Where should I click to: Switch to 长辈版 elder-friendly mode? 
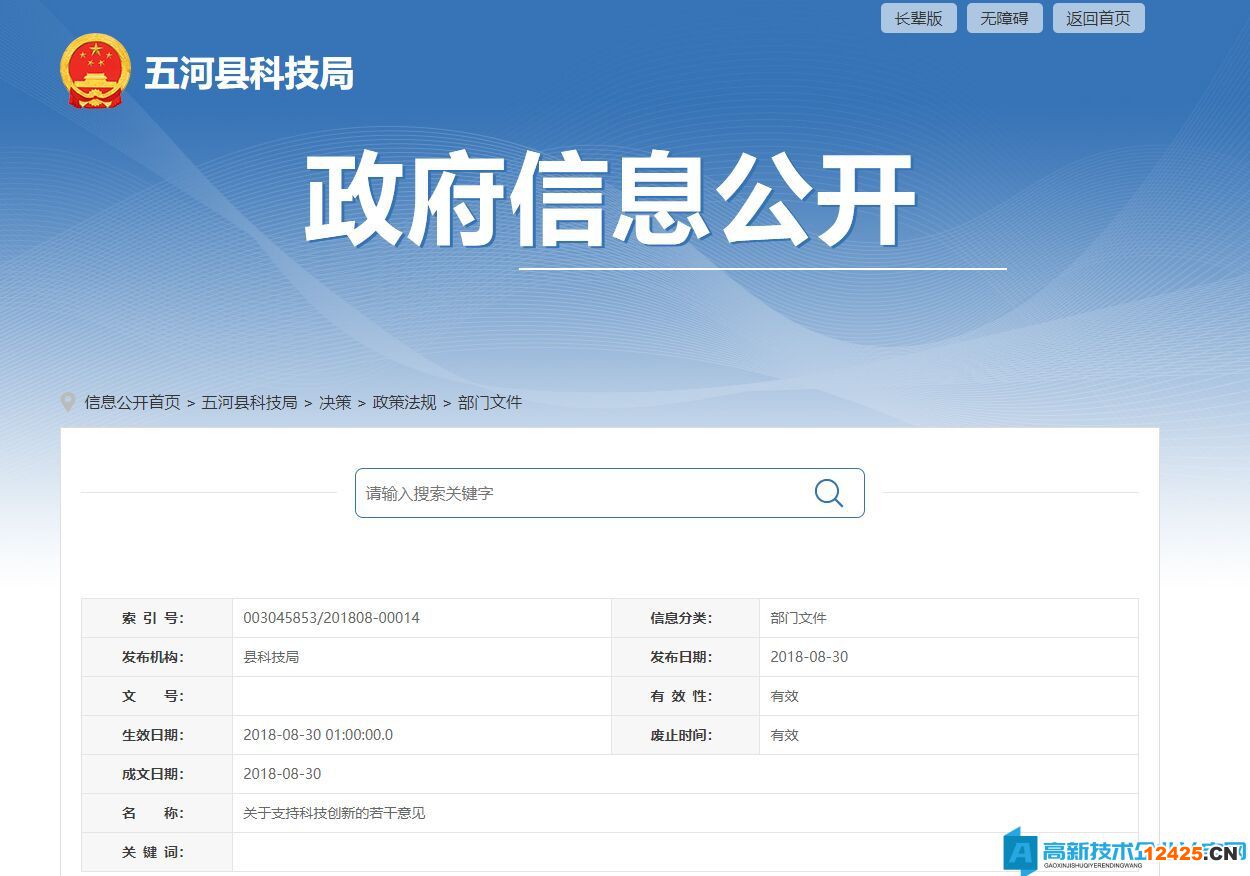(x=918, y=18)
